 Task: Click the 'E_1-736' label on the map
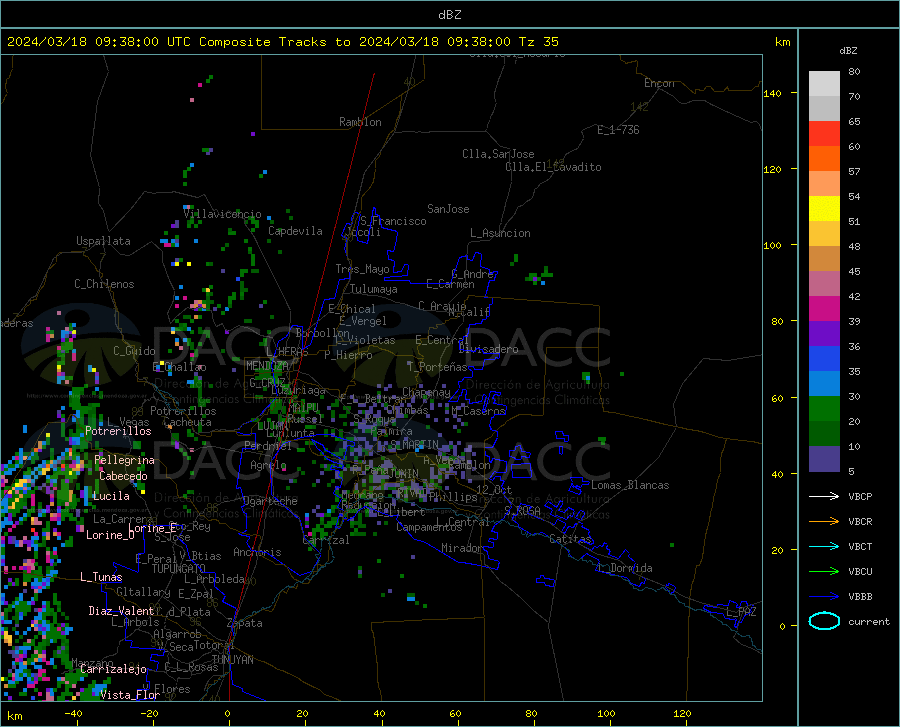(x=618, y=130)
